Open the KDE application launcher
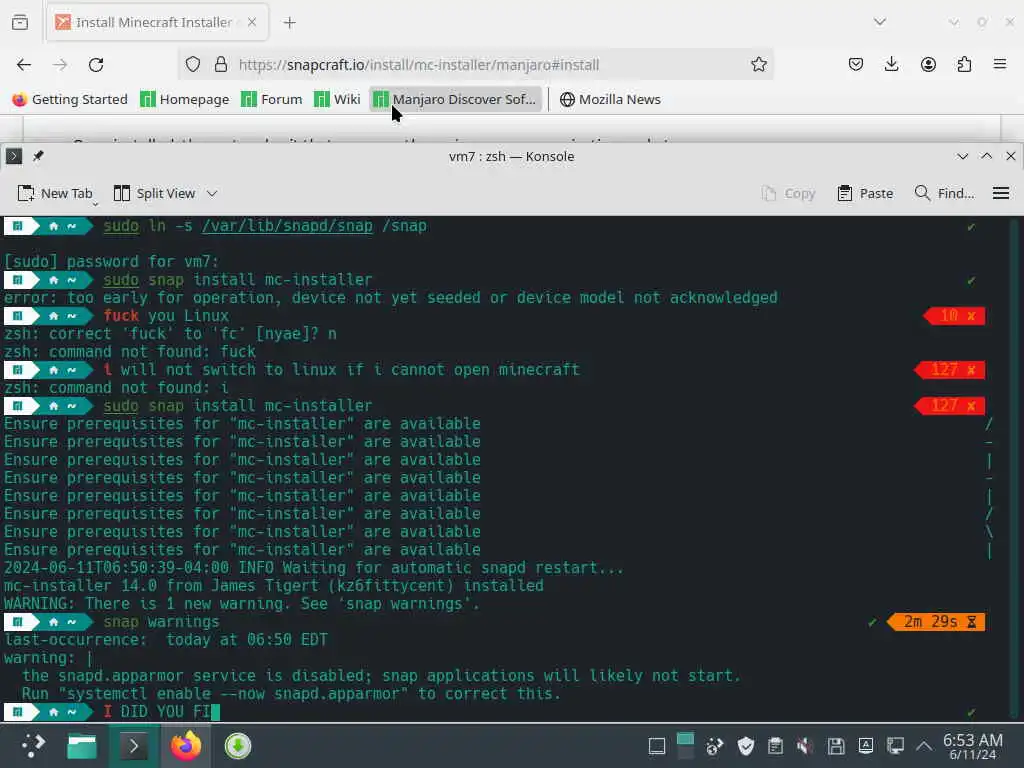 [32, 746]
